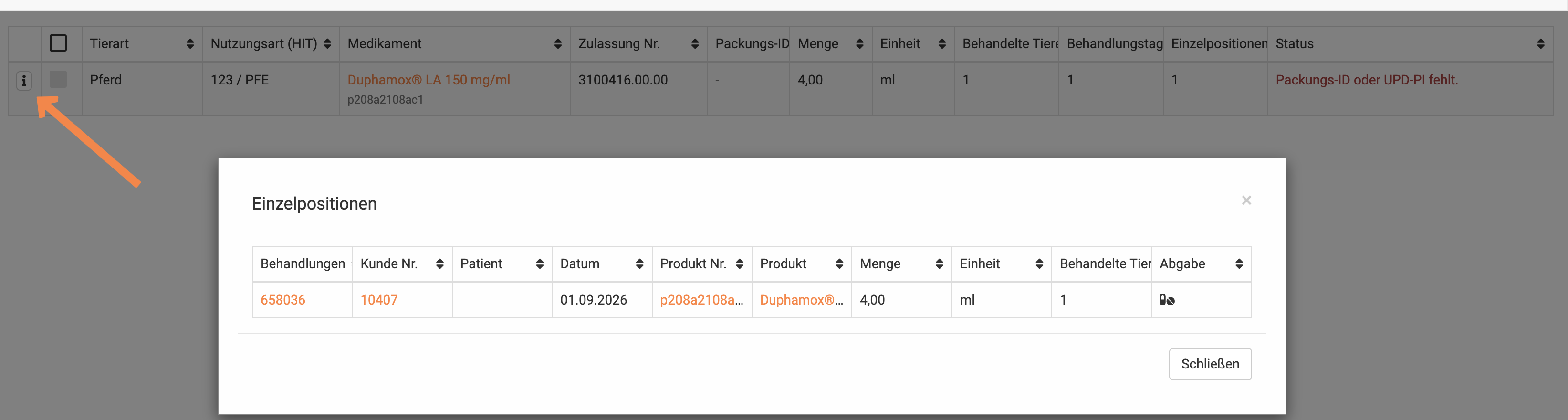This screenshot has width=1568, height=420.
Task: Sort by Medikament column arrows
Action: click(x=557, y=44)
